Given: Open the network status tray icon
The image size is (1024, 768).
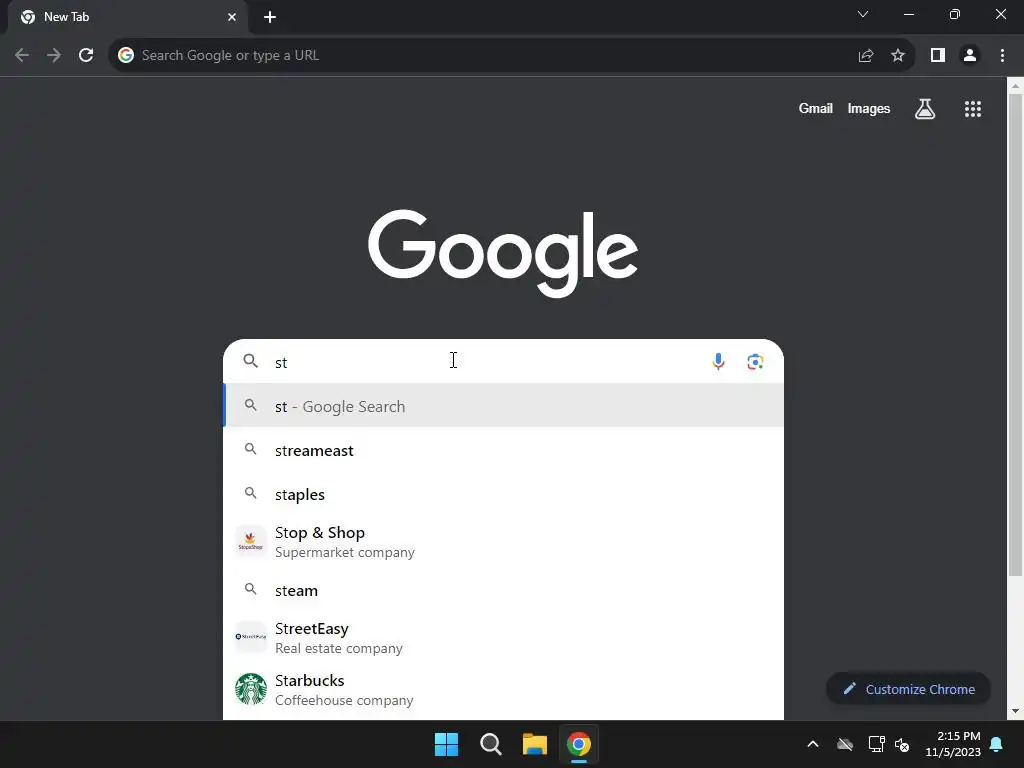Looking at the screenshot, I should click(x=876, y=744).
